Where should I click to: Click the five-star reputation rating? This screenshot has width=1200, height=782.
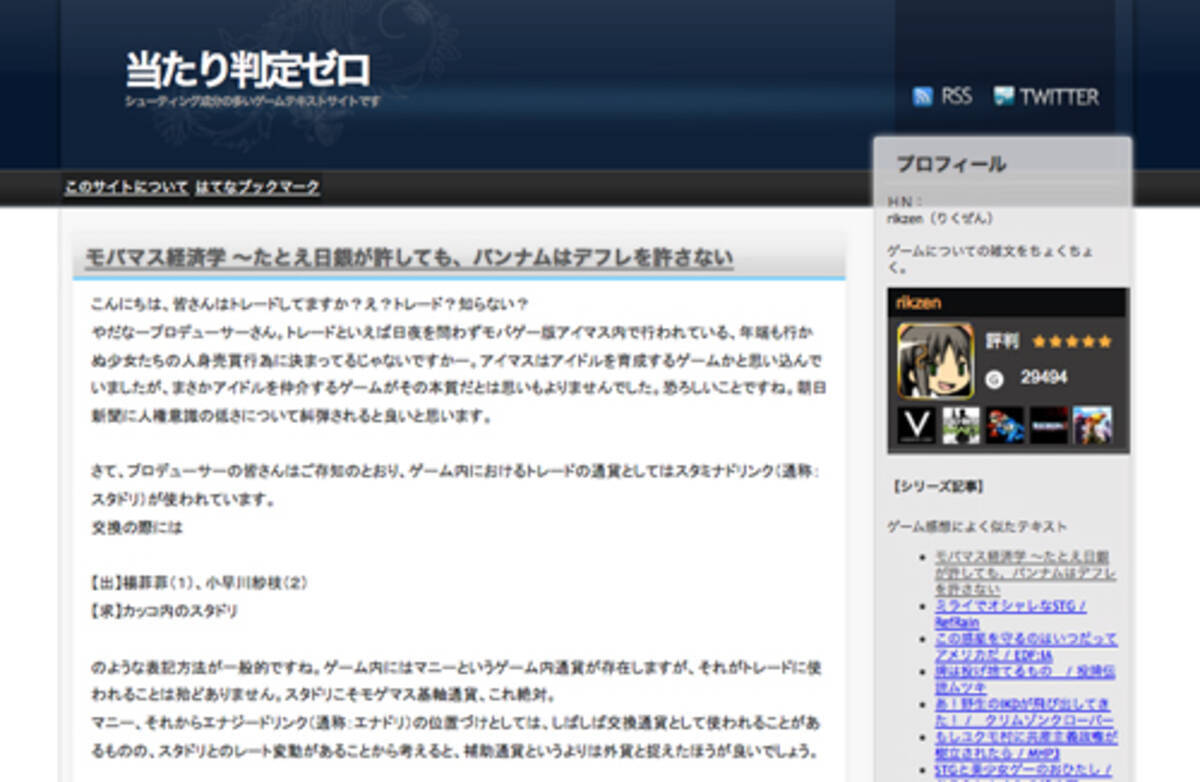click(1071, 342)
